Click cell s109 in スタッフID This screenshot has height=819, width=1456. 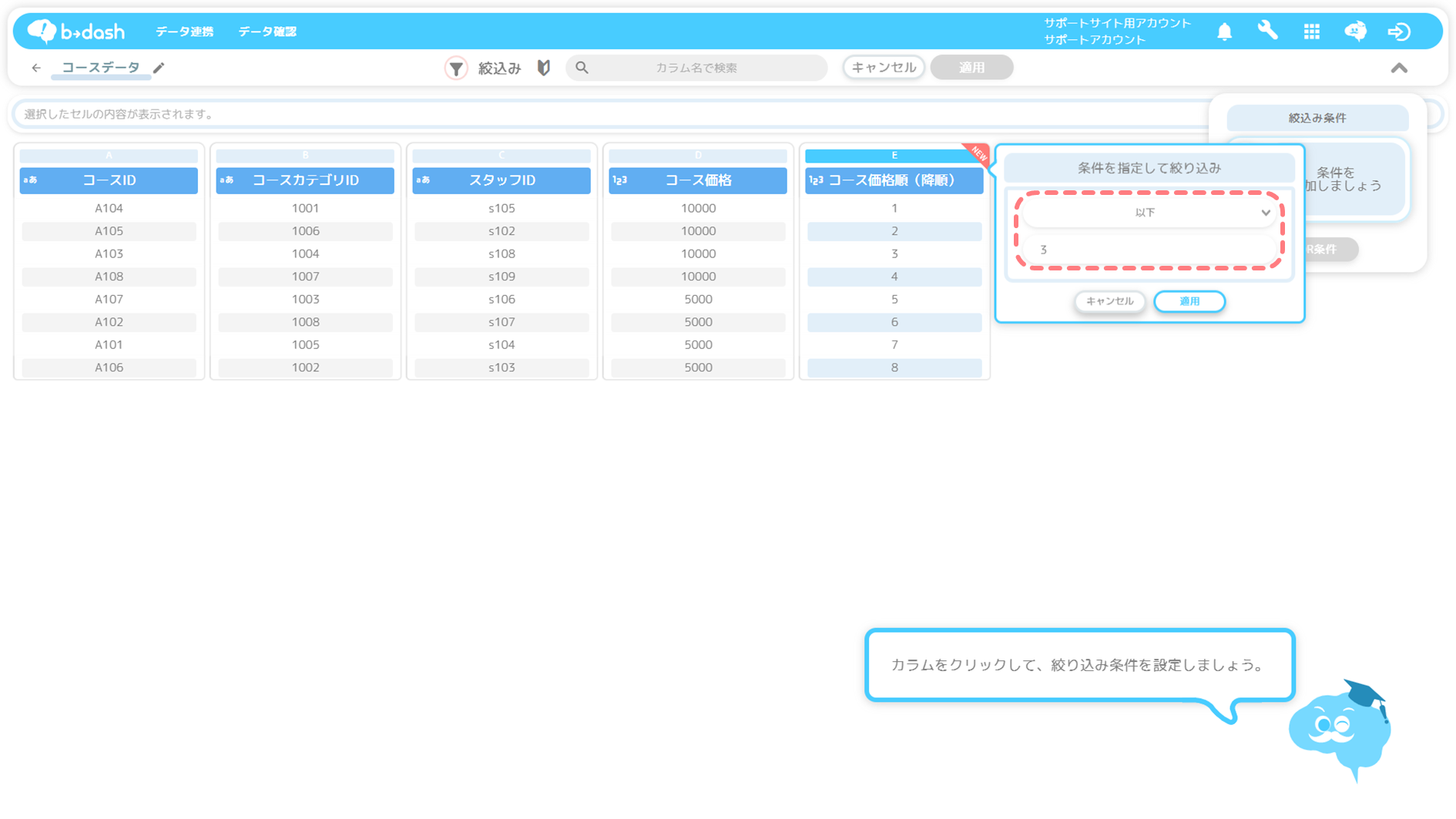pos(502,277)
